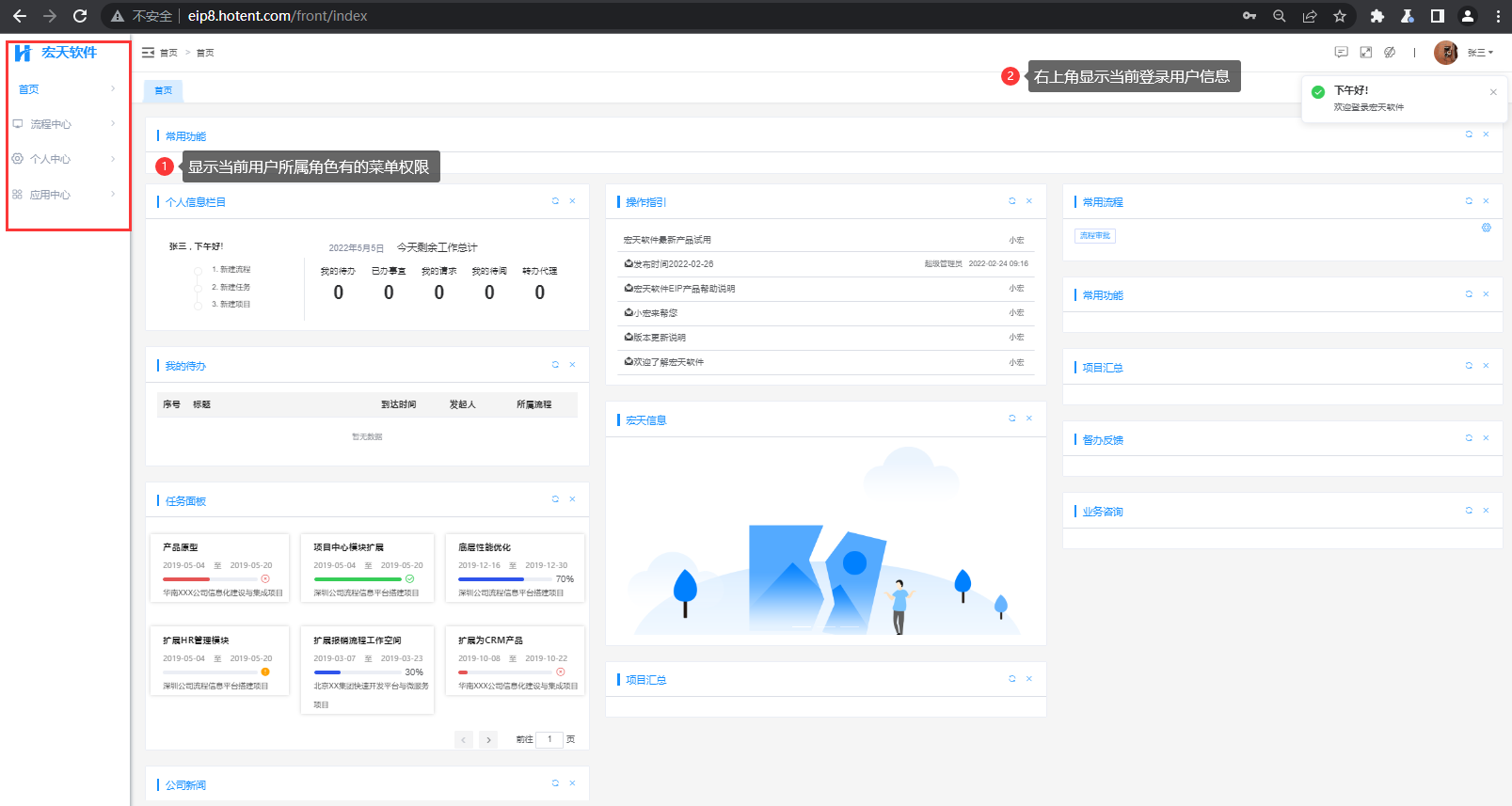Click the 流程审批 shortcut button

point(1095,236)
